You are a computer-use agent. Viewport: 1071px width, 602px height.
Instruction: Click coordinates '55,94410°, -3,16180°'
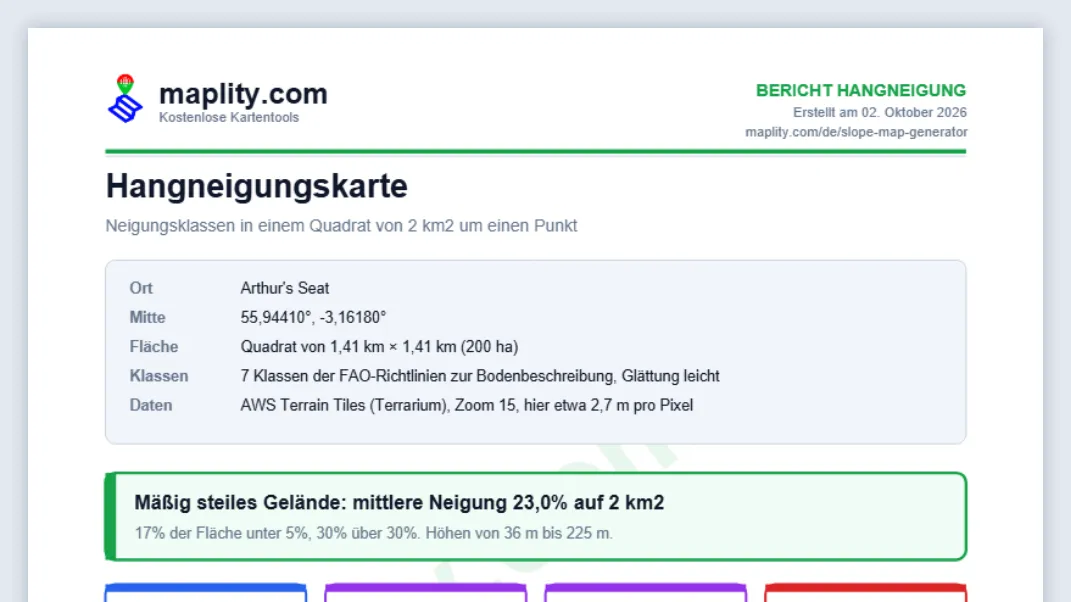(313, 318)
